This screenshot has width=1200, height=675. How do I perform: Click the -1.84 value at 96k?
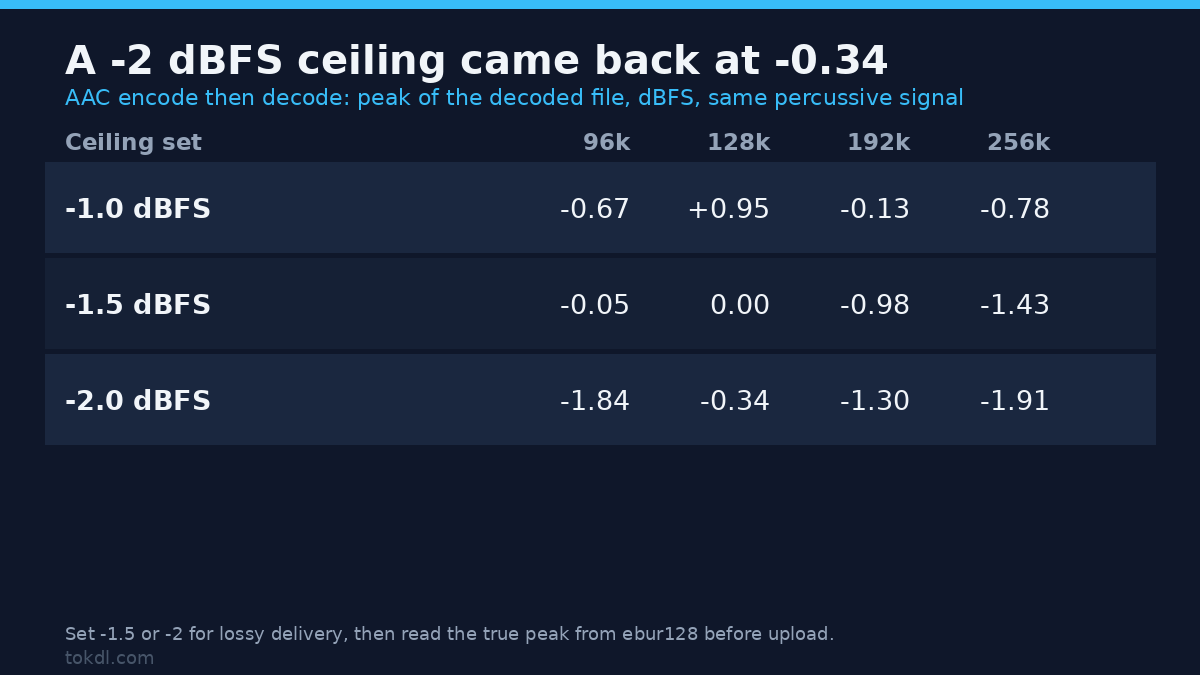(595, 402)
